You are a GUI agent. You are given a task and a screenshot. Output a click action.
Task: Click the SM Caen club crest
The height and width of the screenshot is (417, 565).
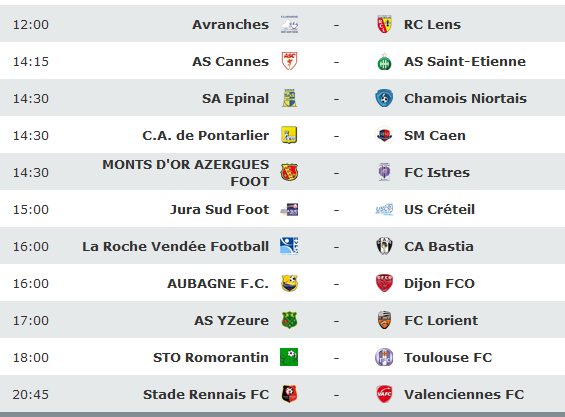[384, 136]
